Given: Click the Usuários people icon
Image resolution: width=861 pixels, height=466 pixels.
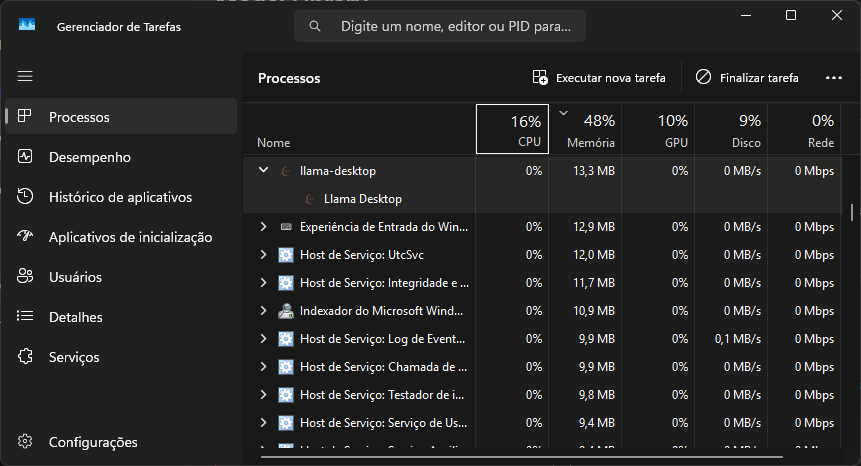Looking at the screenshot, I should click(25, 276).
